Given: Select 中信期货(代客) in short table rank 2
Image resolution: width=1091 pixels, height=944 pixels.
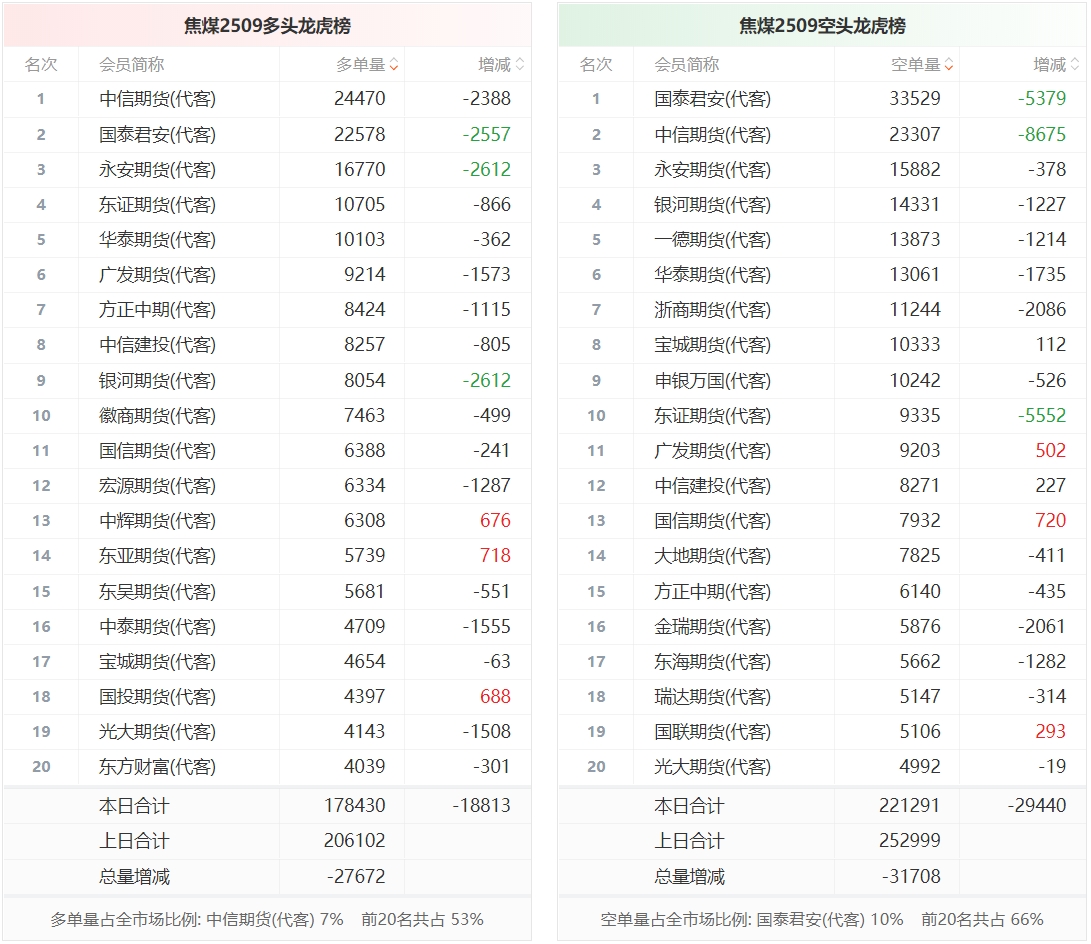Looking at the screenshot, I should [x=712, y=134].
